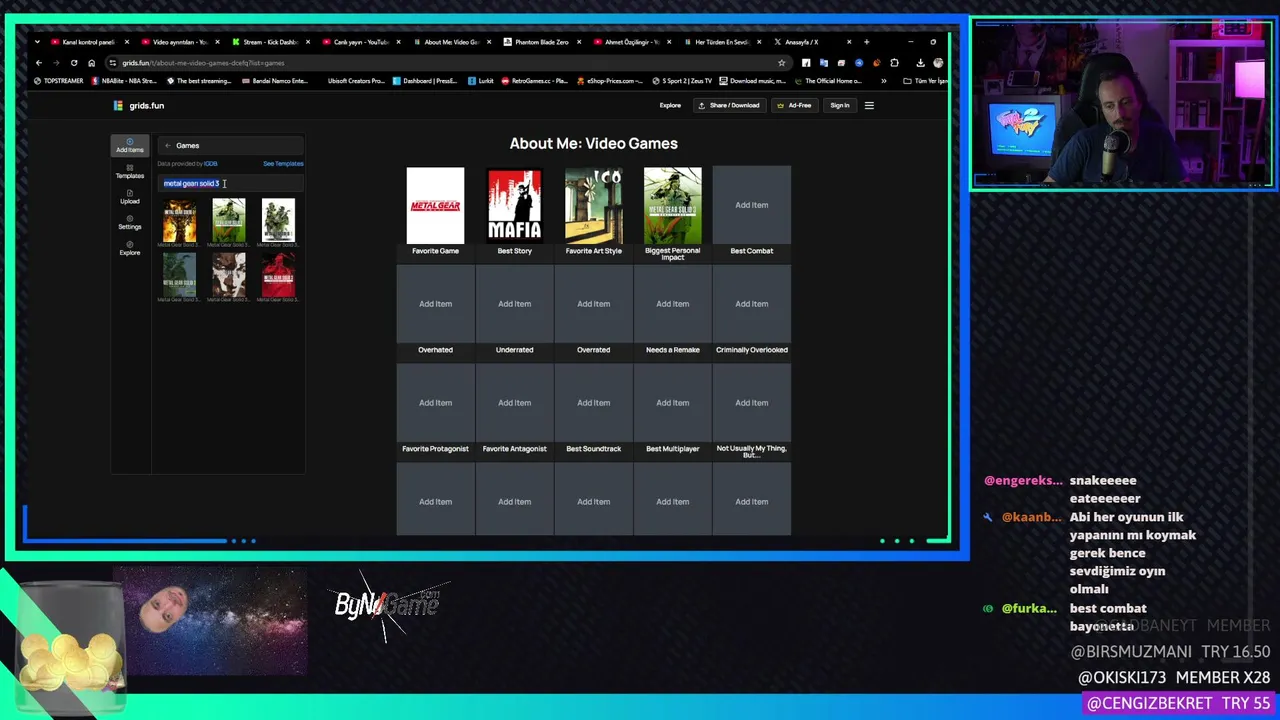The height and width of the screenshot is (720, 1280).
Task: Add an item to Best Multiplayer
Action: coord(673,403)
